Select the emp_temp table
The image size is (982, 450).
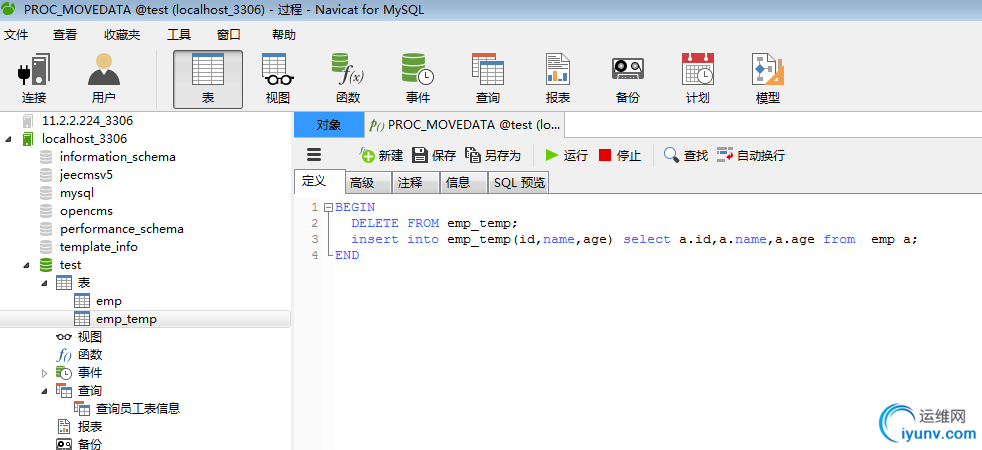[127, 319]
